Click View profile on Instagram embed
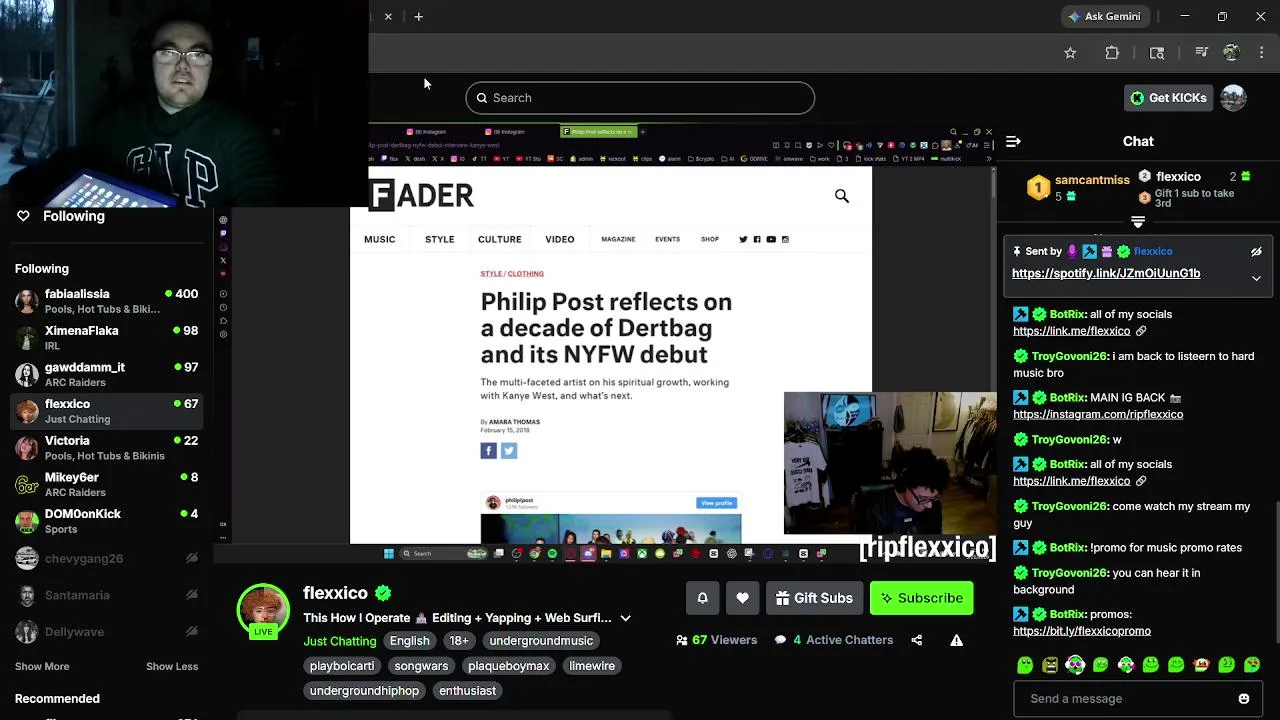 tap(716, 503)
